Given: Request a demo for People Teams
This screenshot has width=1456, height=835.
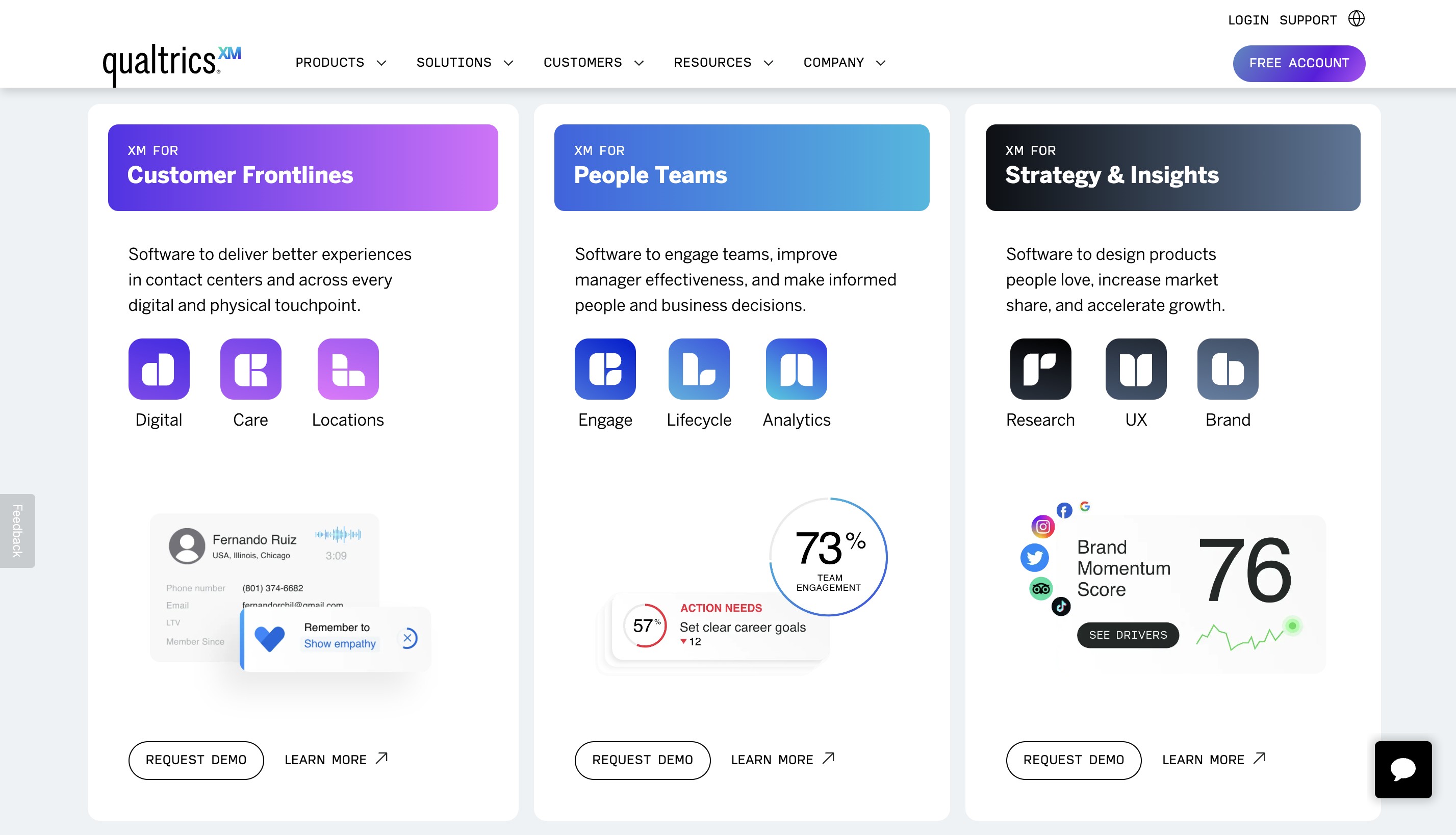Looking at the screenshot, I should 642,760.
